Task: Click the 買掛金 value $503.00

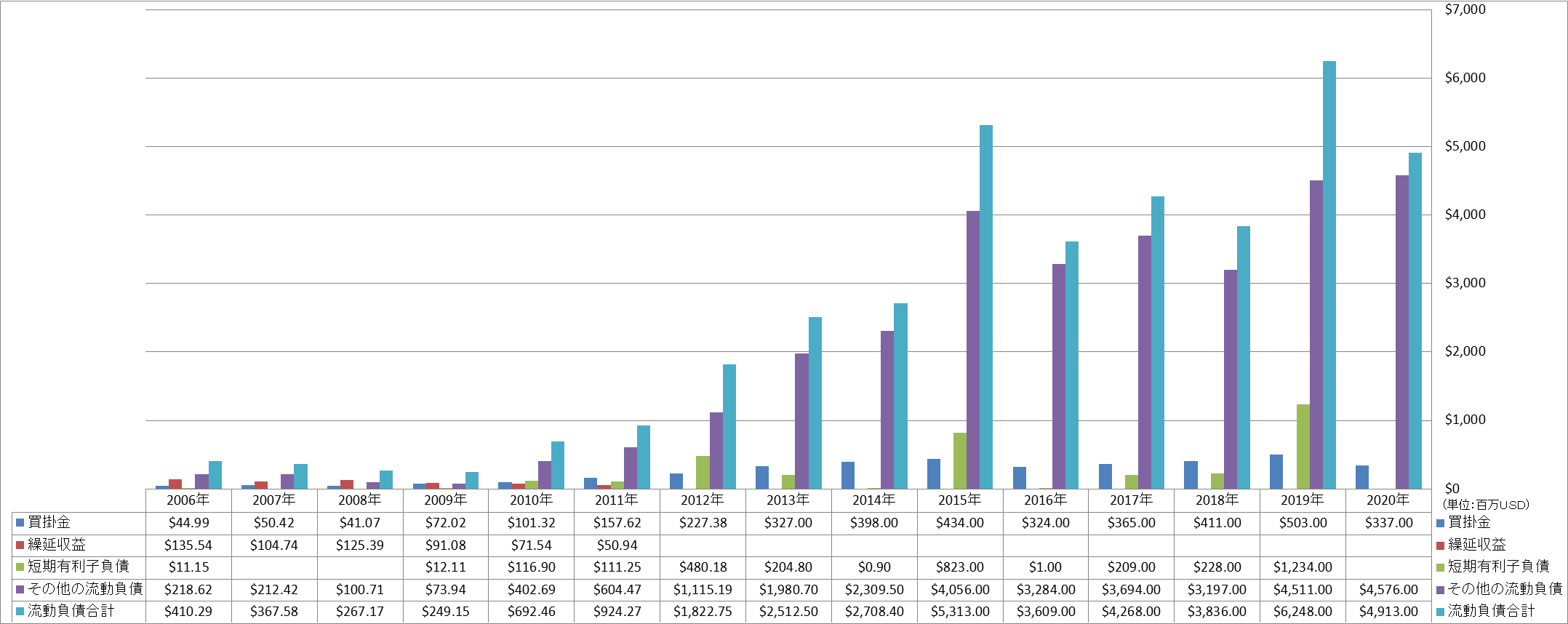Action: point(1303,522)
